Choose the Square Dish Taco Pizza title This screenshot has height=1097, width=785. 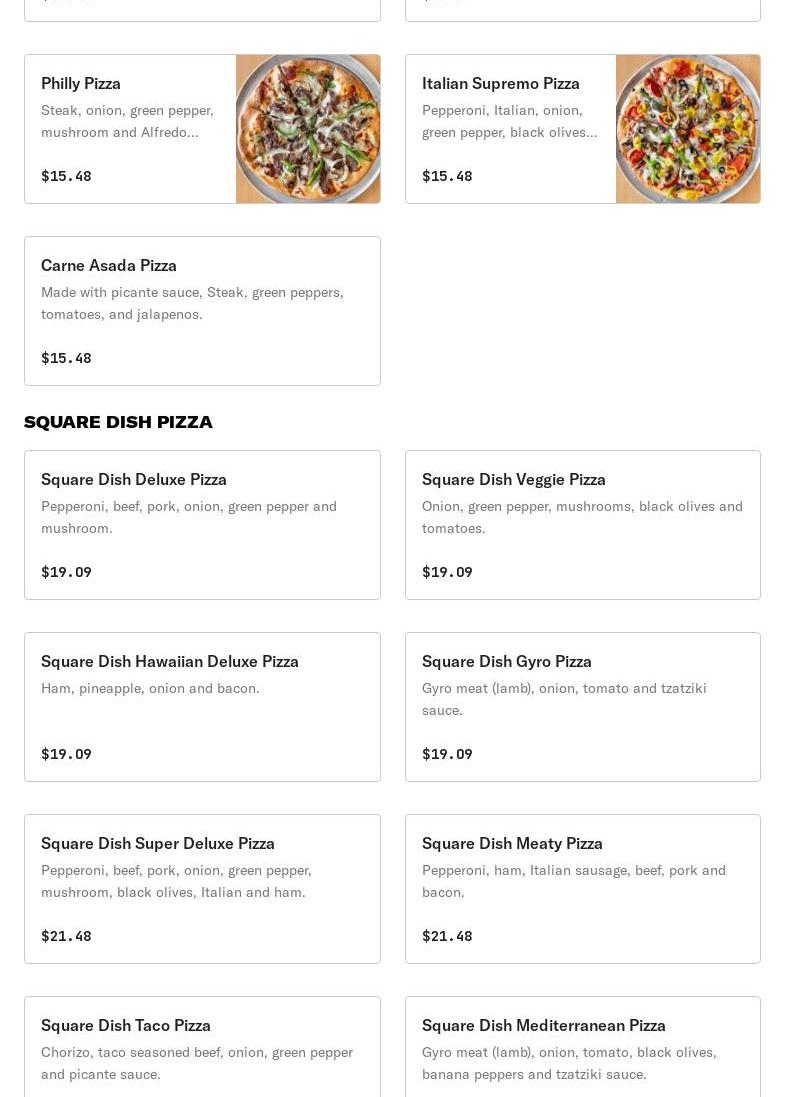tap(126, 1025)
